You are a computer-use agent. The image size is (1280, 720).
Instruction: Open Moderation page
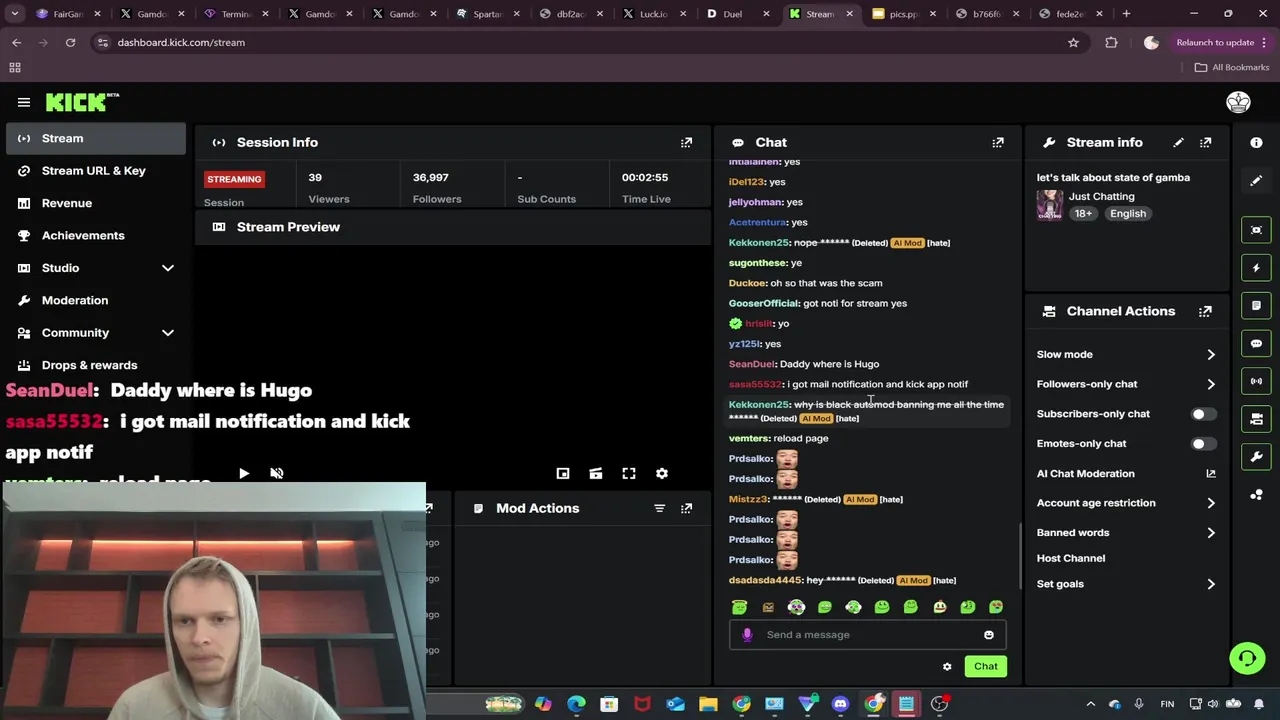(96, 300)
